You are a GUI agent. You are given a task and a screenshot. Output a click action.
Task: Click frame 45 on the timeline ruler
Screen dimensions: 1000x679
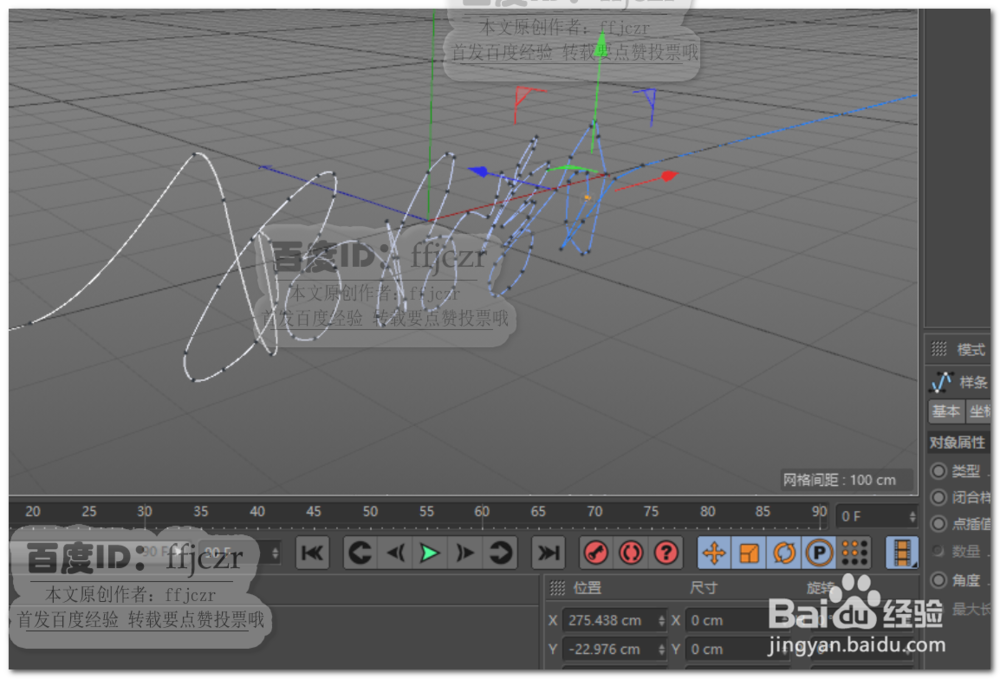click(313, 512)
